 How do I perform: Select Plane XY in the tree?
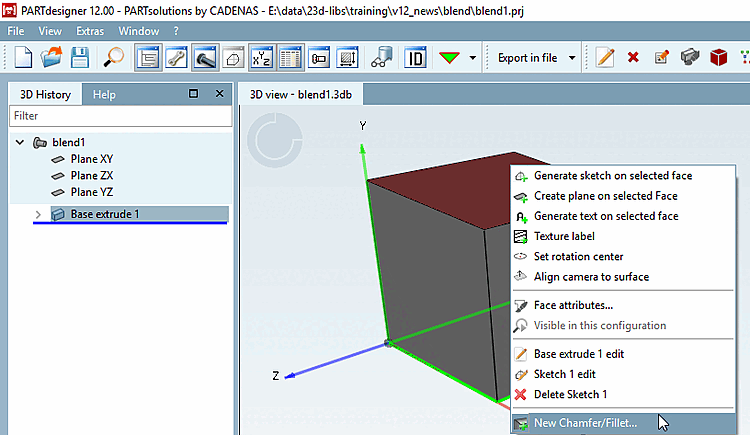point(92,159)
